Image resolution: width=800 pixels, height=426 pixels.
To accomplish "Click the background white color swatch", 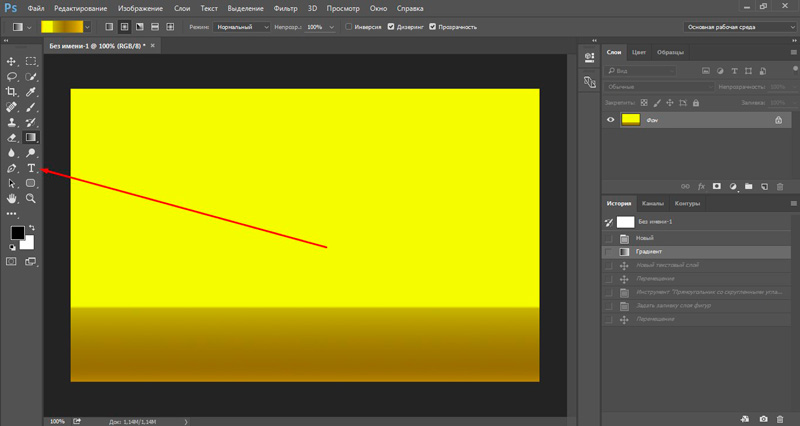I will point(29,245).
